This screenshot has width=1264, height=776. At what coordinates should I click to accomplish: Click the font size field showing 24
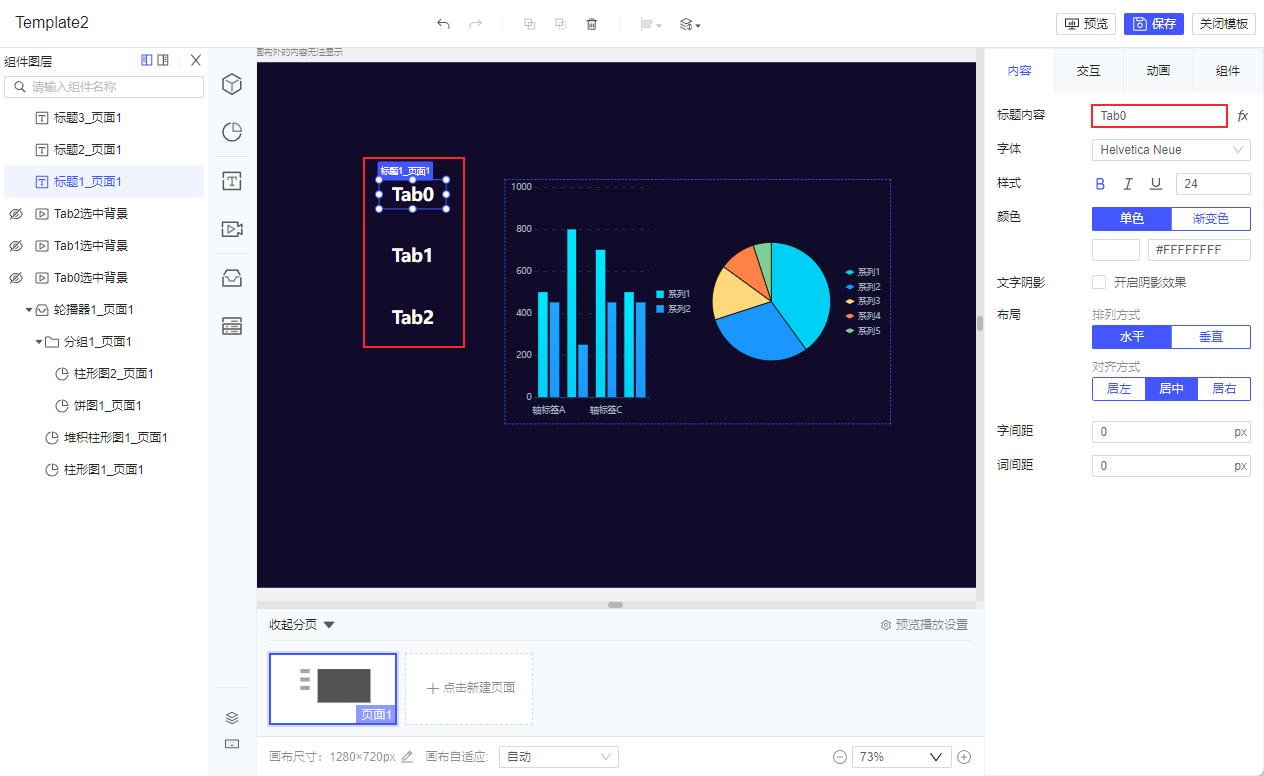pyautogui.click(x=1214, y=184)
